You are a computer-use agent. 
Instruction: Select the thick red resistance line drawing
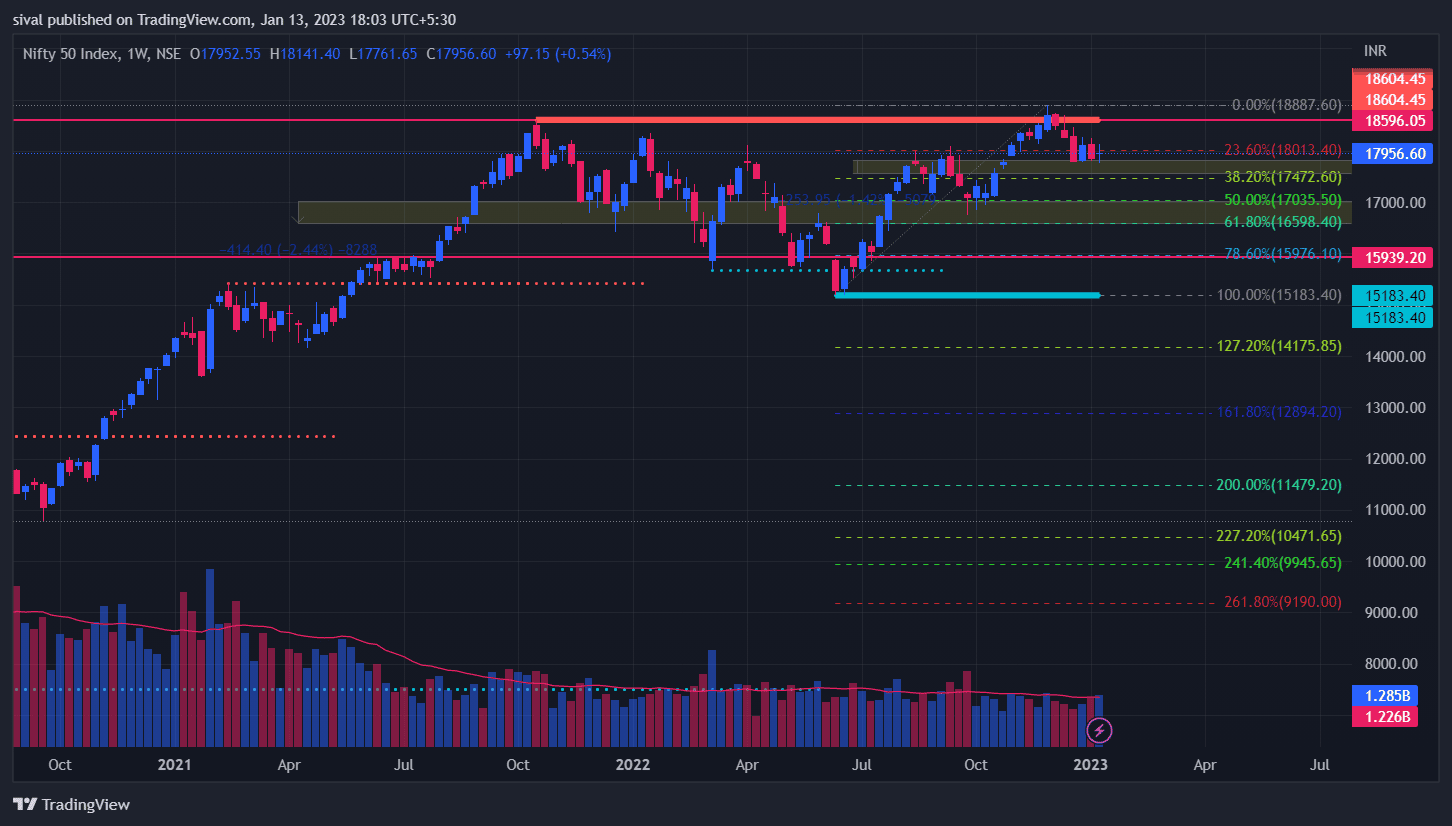point(817,120)
